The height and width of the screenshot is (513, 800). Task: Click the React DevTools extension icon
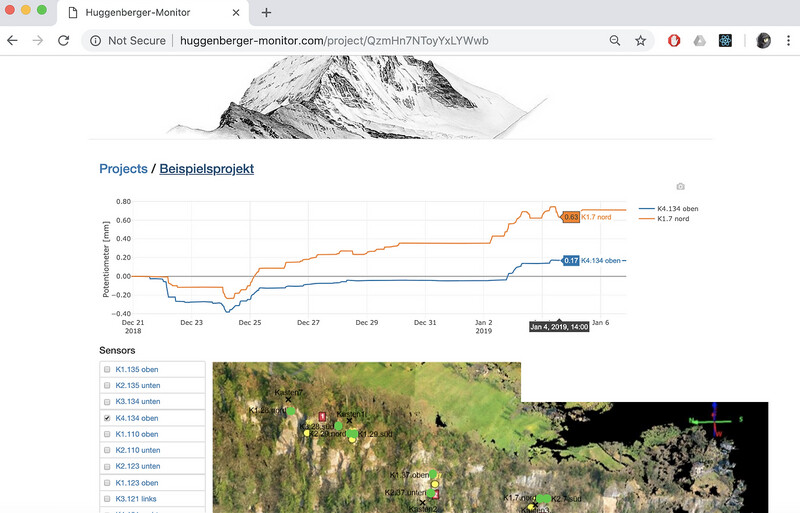pyautogui.click(x=725, y=40)
